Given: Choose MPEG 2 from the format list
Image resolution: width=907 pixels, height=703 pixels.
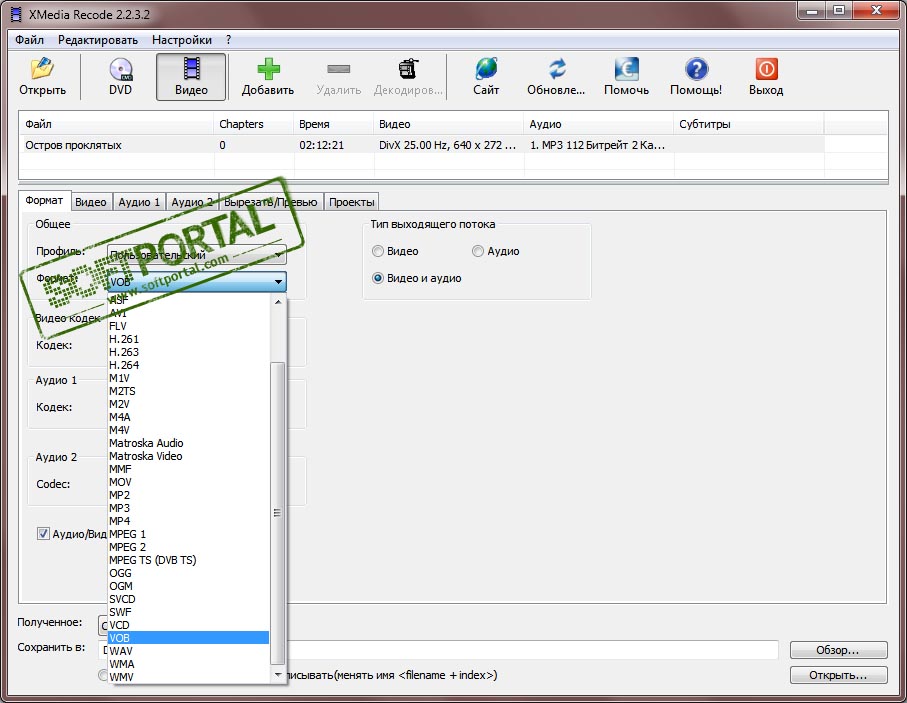Looking at the screenshot, I should [x=189, y=547].
